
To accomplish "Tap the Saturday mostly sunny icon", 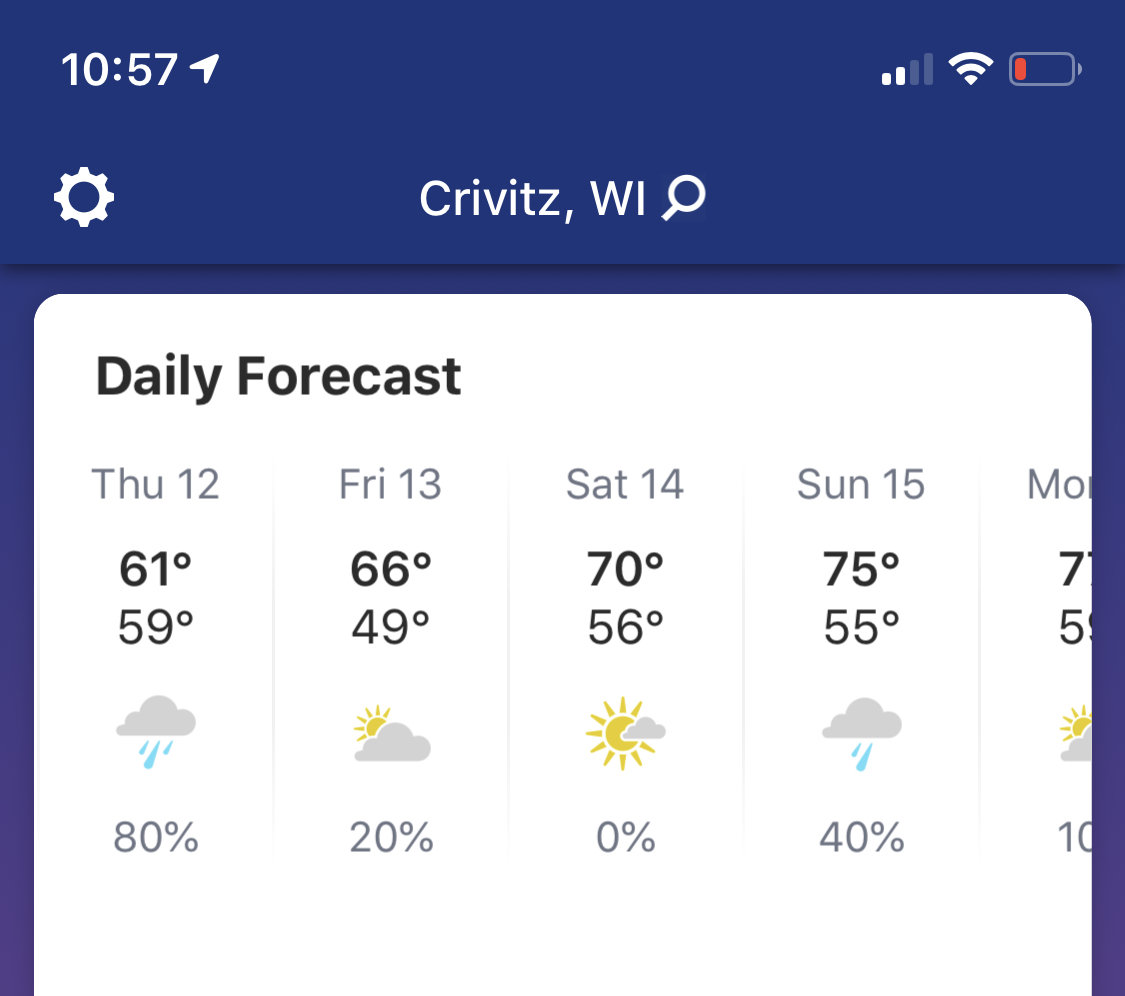I will (625, 733).
